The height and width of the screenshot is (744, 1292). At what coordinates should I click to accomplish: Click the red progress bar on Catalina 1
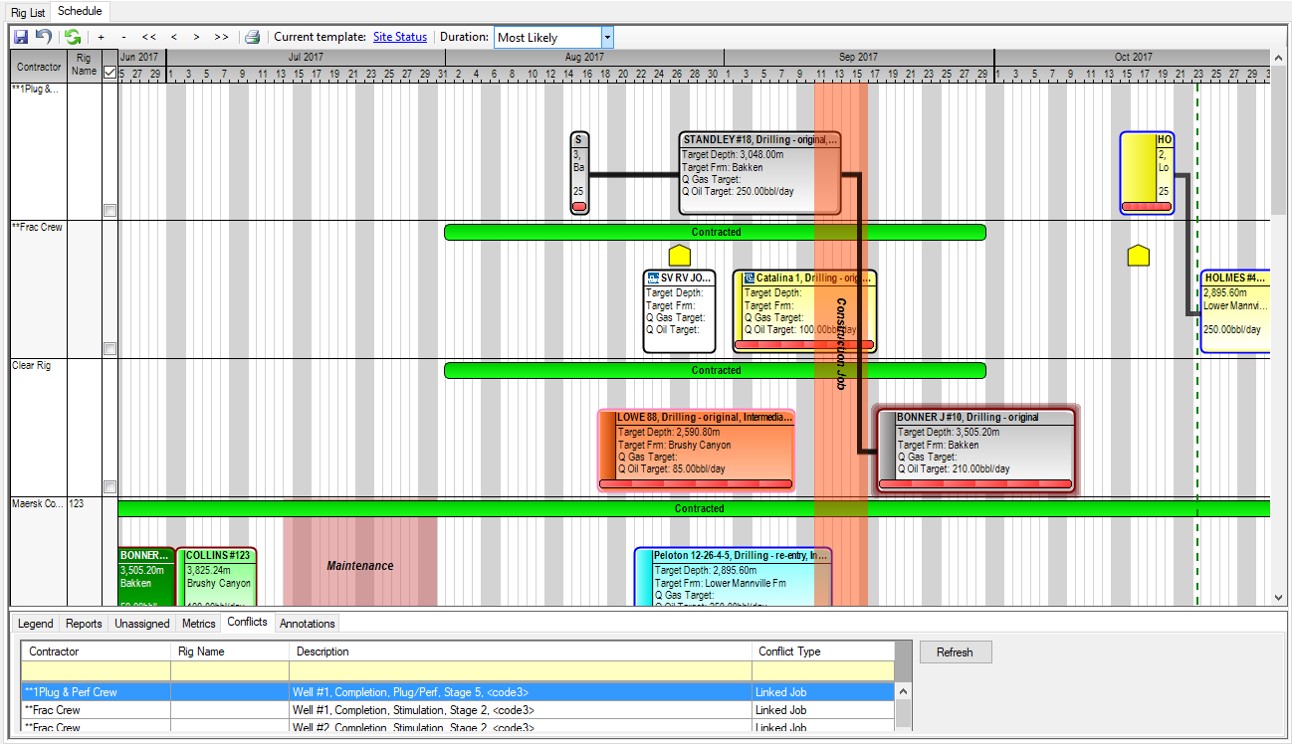[805, 345]
